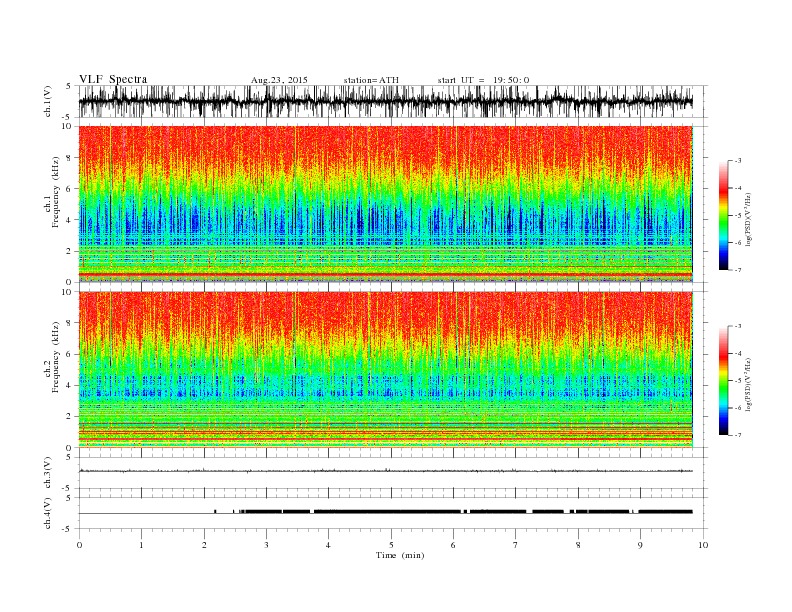Viewport: 792px width, 612px height.
Task: Select the "ch.3(V)" axis label
Action: pos(48,472)
